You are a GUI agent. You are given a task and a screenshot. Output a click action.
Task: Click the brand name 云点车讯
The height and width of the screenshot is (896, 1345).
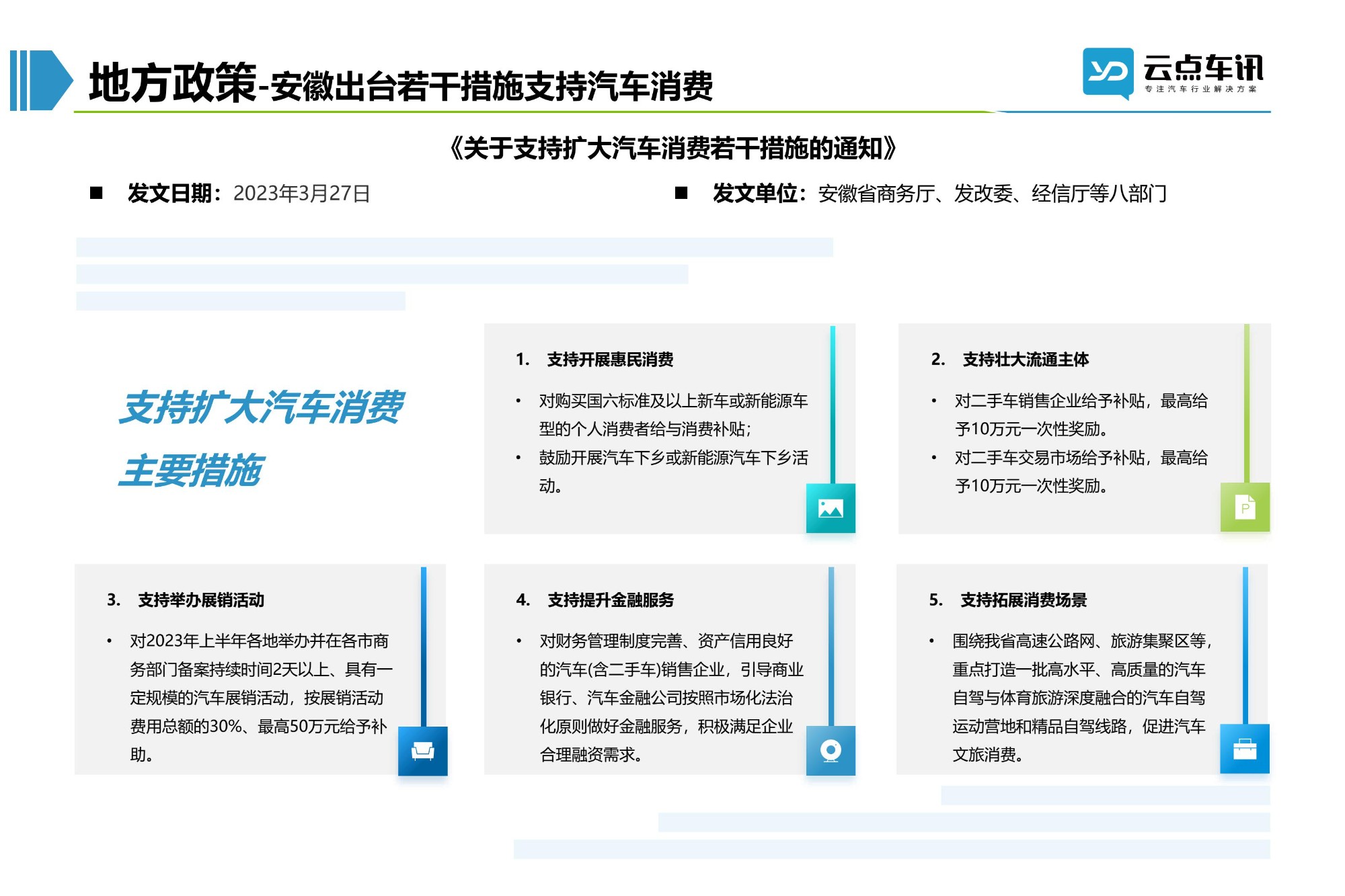pos(1203,67)
